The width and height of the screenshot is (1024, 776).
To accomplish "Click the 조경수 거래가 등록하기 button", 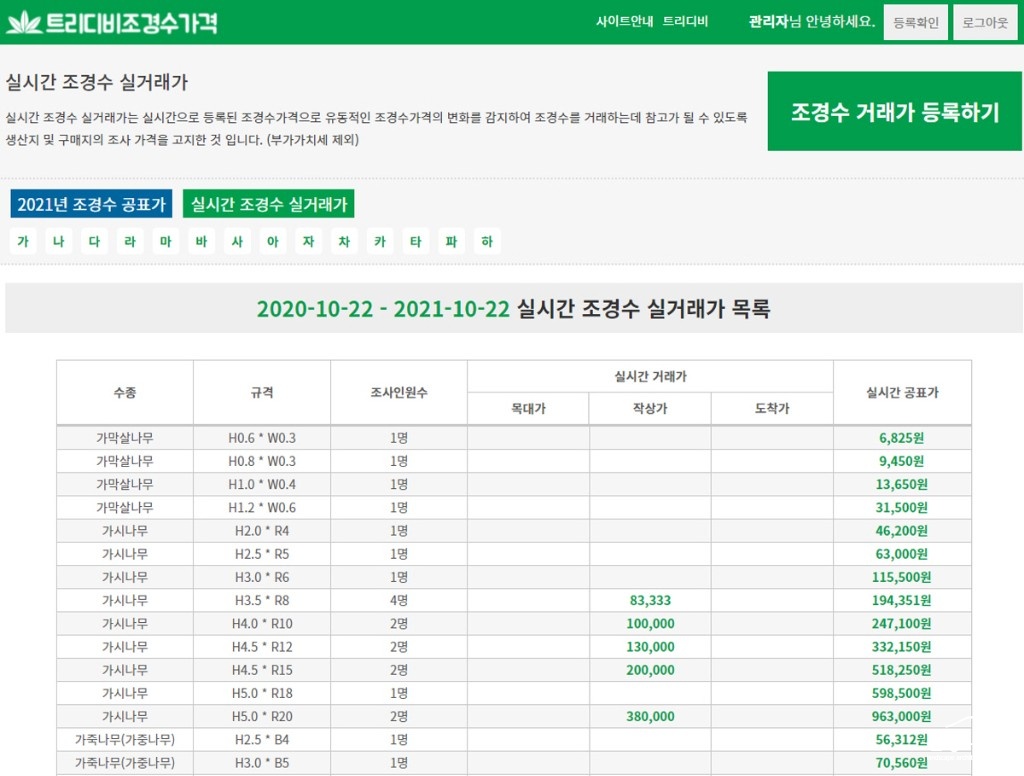I will (894, 112).
